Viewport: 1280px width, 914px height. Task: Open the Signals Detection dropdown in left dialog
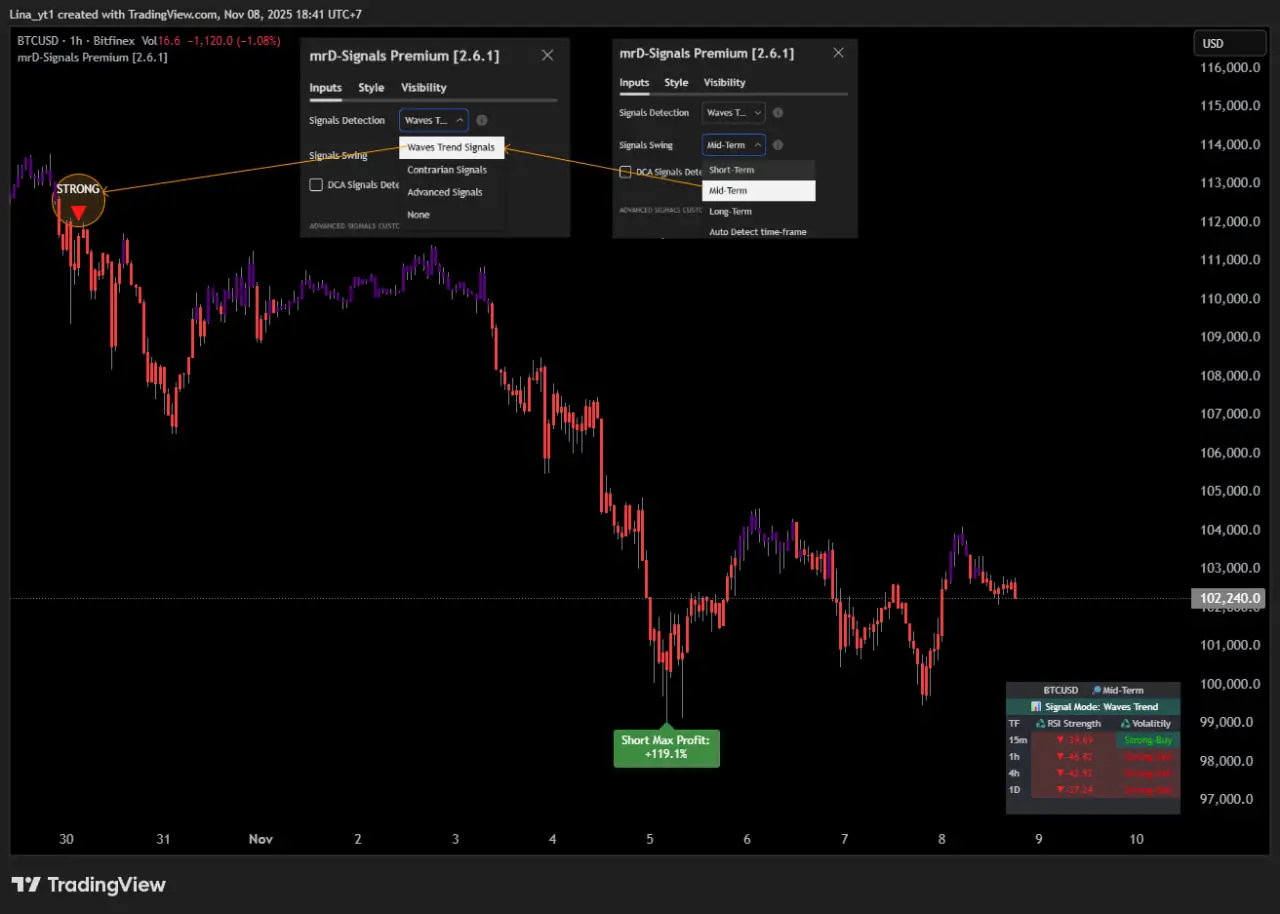434,120
